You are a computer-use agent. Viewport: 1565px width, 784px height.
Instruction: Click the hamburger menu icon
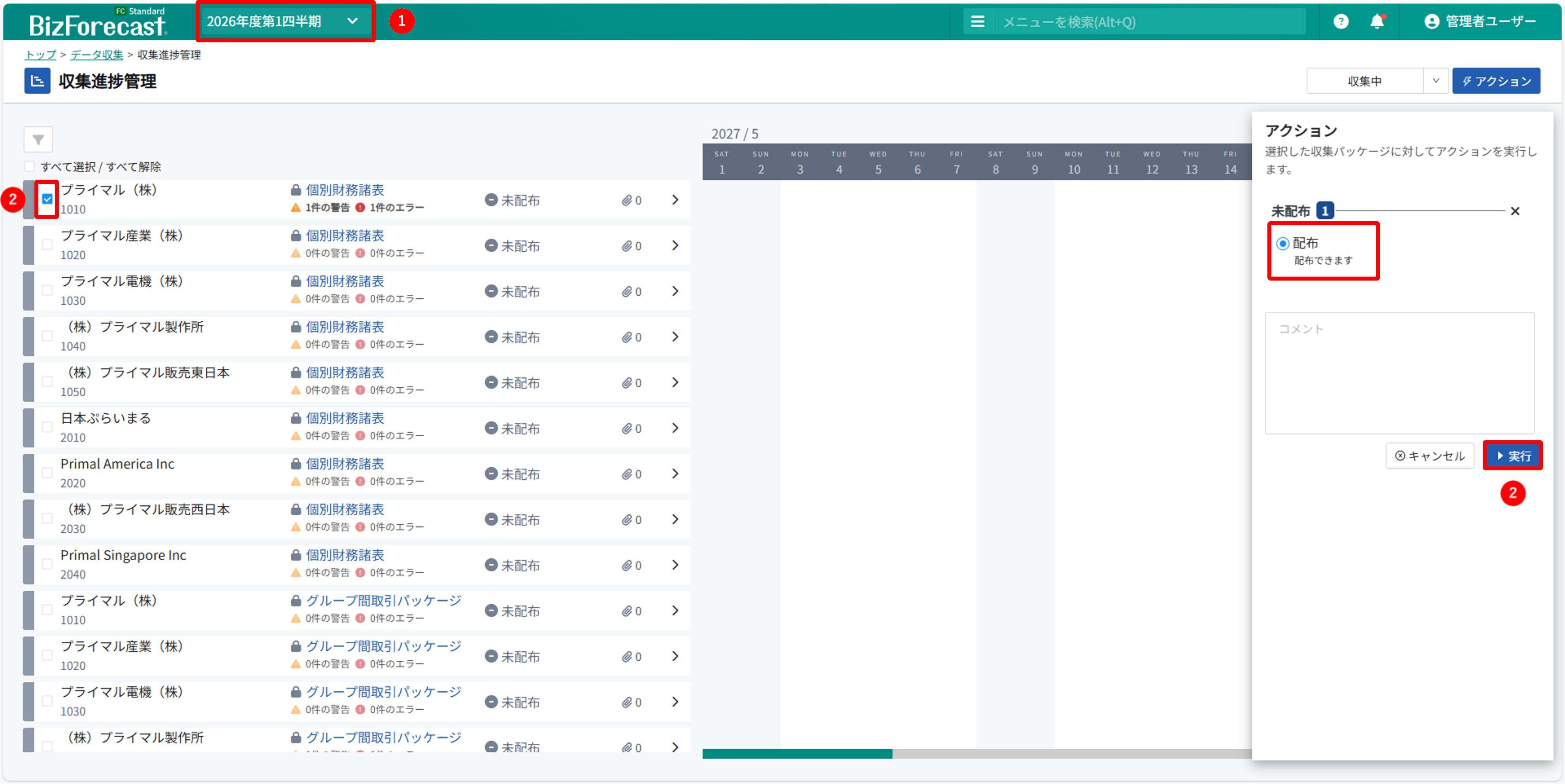click(977, 22)
